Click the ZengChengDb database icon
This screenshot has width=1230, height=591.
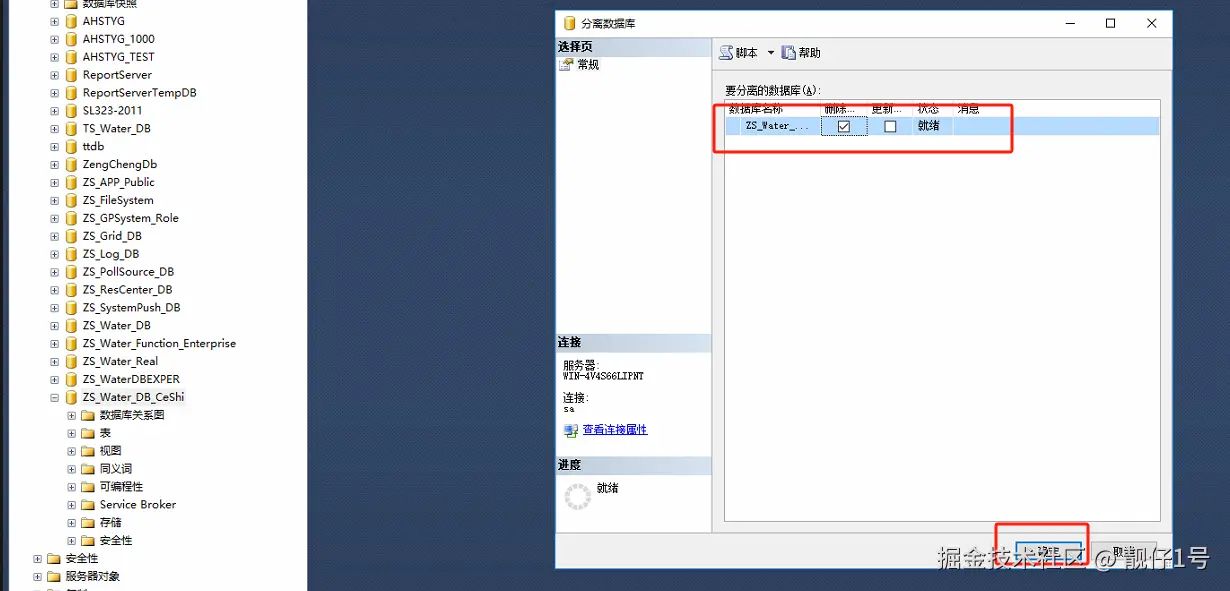(x=71, y=165)
